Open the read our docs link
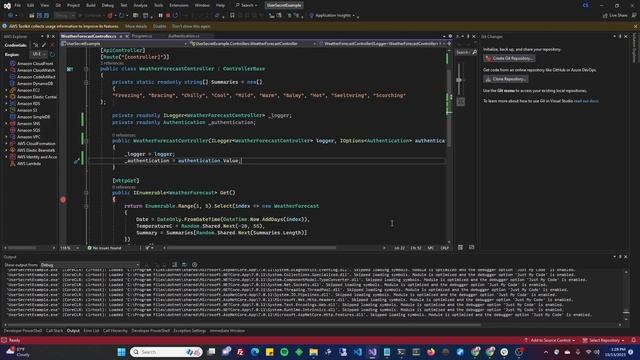Screen dimensions: 640x360 [x=586, y=101]
